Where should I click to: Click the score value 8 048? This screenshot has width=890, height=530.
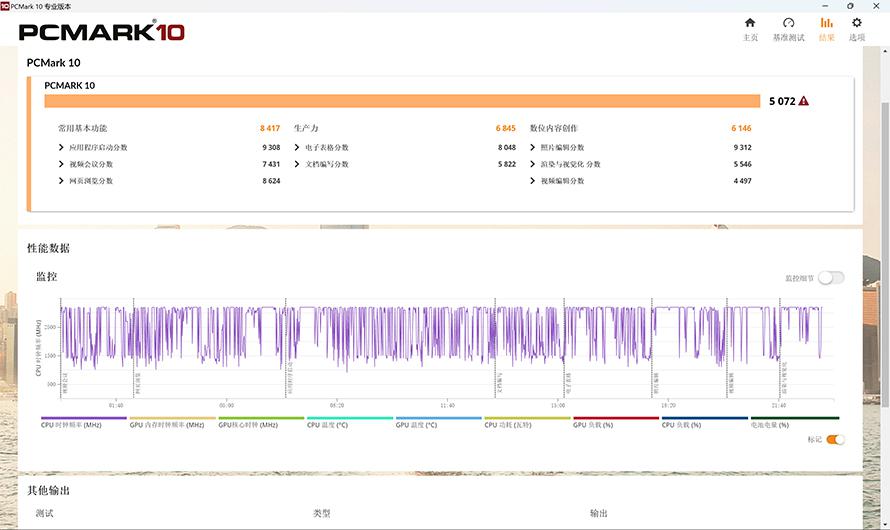[507, 148]
